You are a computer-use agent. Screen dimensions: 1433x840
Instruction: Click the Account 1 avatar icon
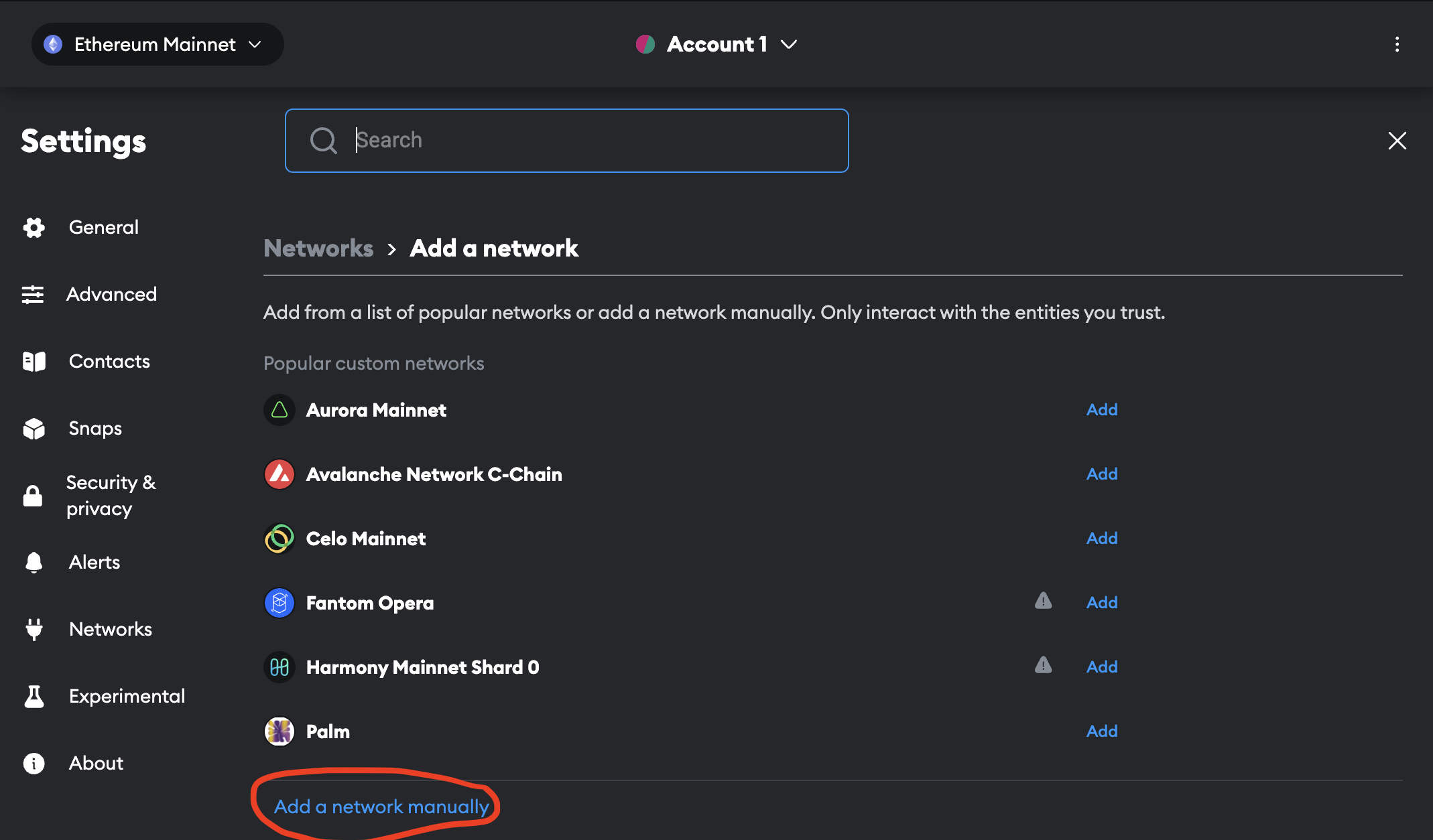pyautogui.click(x=645, y=44)
